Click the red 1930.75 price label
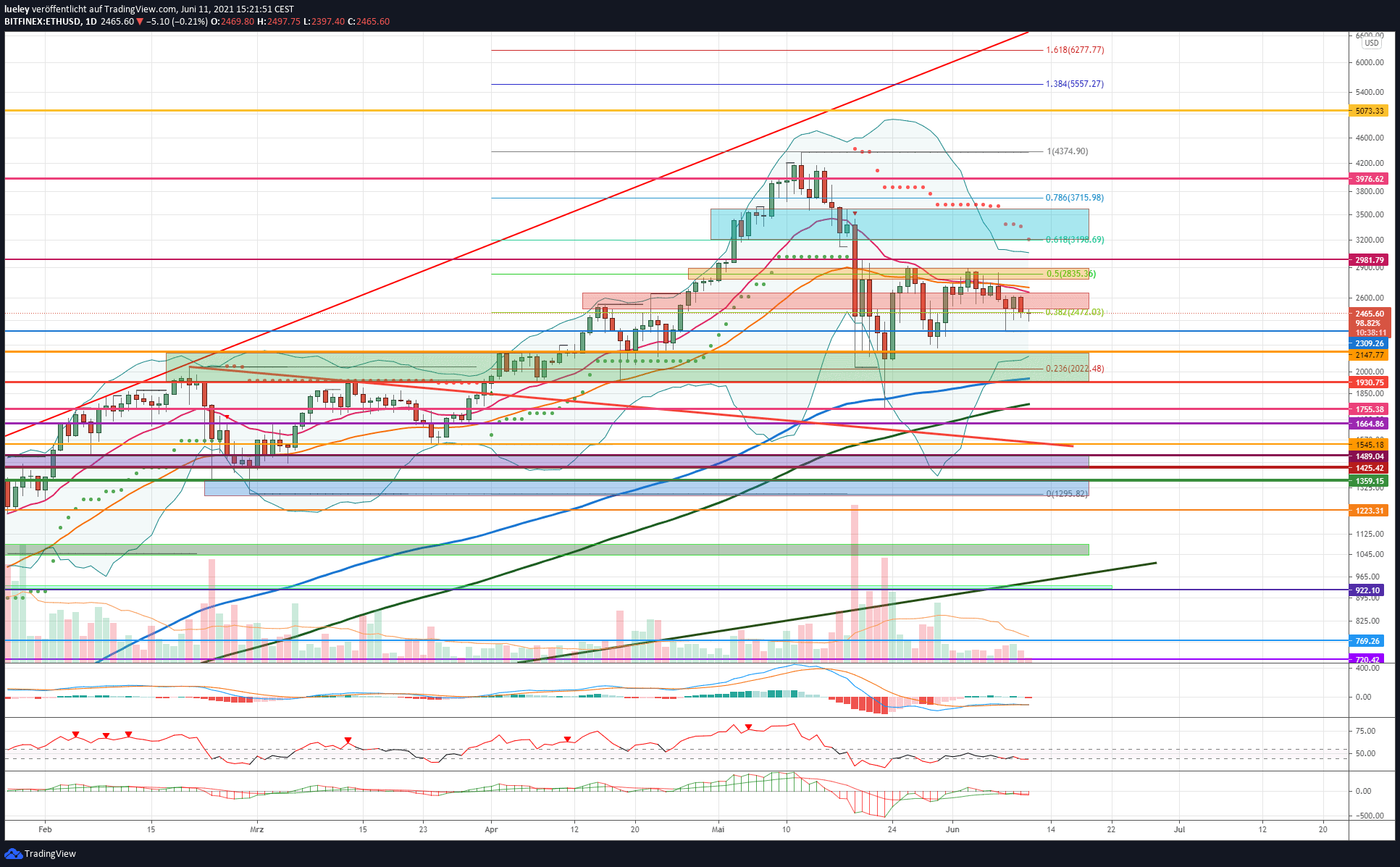Viewport: 1400px width, 867px height. [1369, 382]
